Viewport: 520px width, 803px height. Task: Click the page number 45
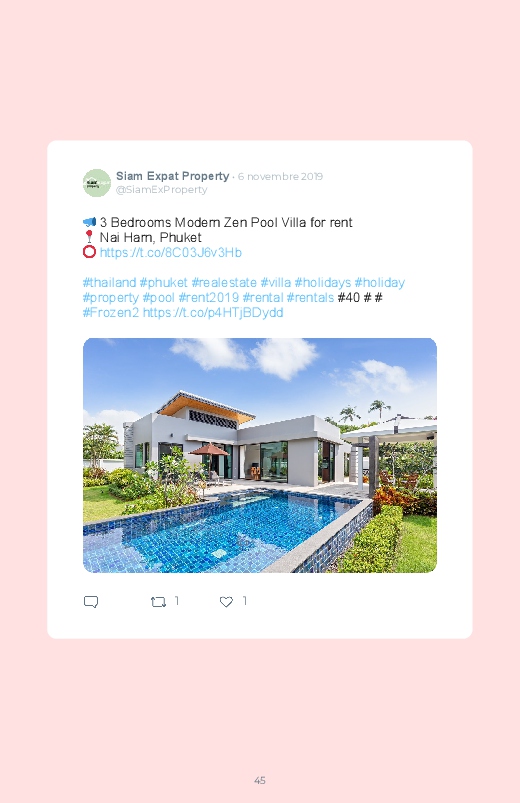(260, 780)
